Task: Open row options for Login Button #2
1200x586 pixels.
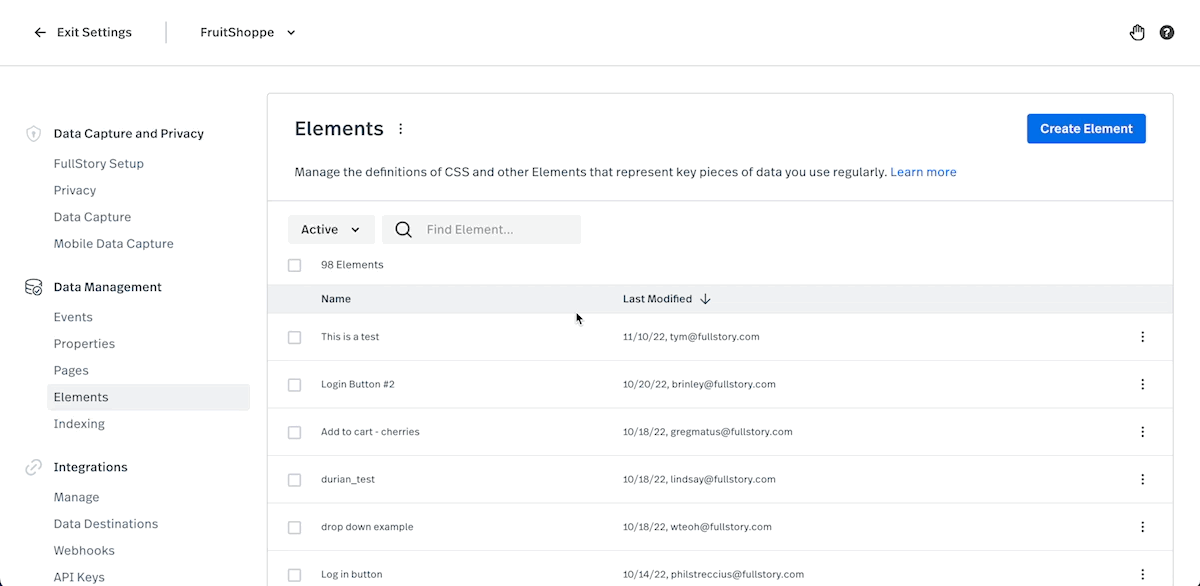Action: click(1143, 384)
